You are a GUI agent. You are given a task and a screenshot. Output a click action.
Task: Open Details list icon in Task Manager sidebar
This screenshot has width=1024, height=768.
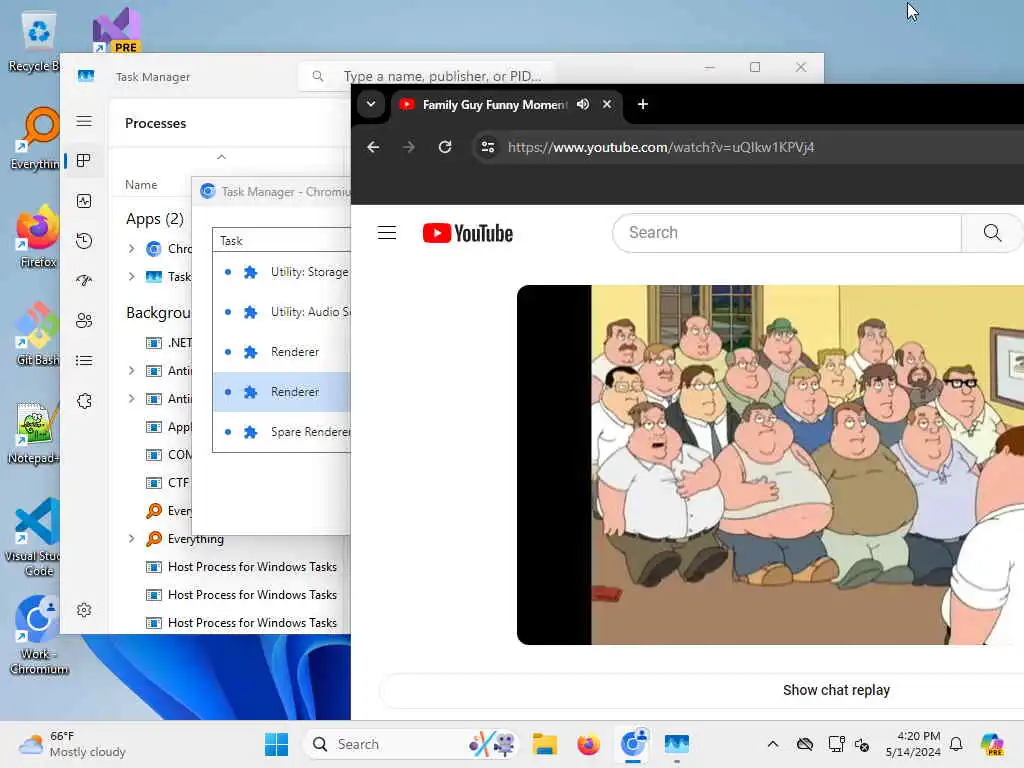(x=84, y=360)
